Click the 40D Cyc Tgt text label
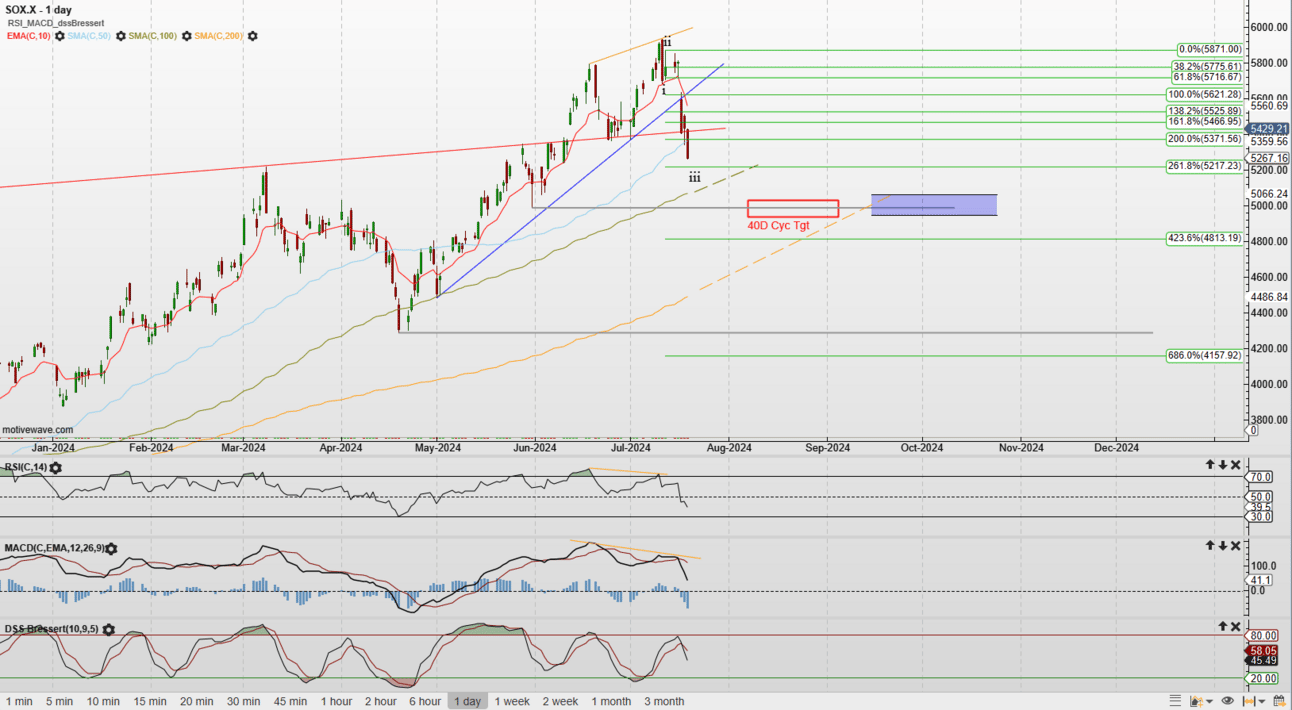This screenshot has width=1292, height=710. (778, 225)
